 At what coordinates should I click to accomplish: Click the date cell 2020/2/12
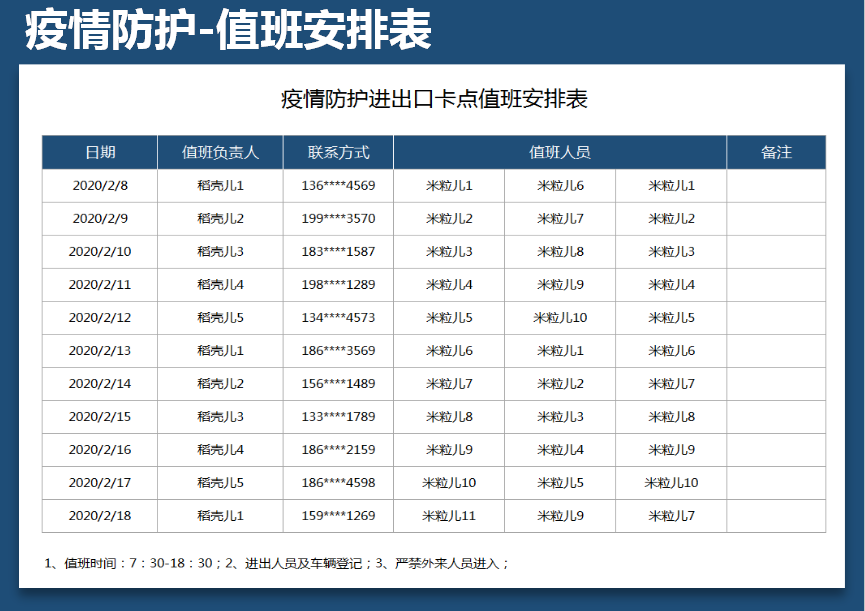click(98, 317)
